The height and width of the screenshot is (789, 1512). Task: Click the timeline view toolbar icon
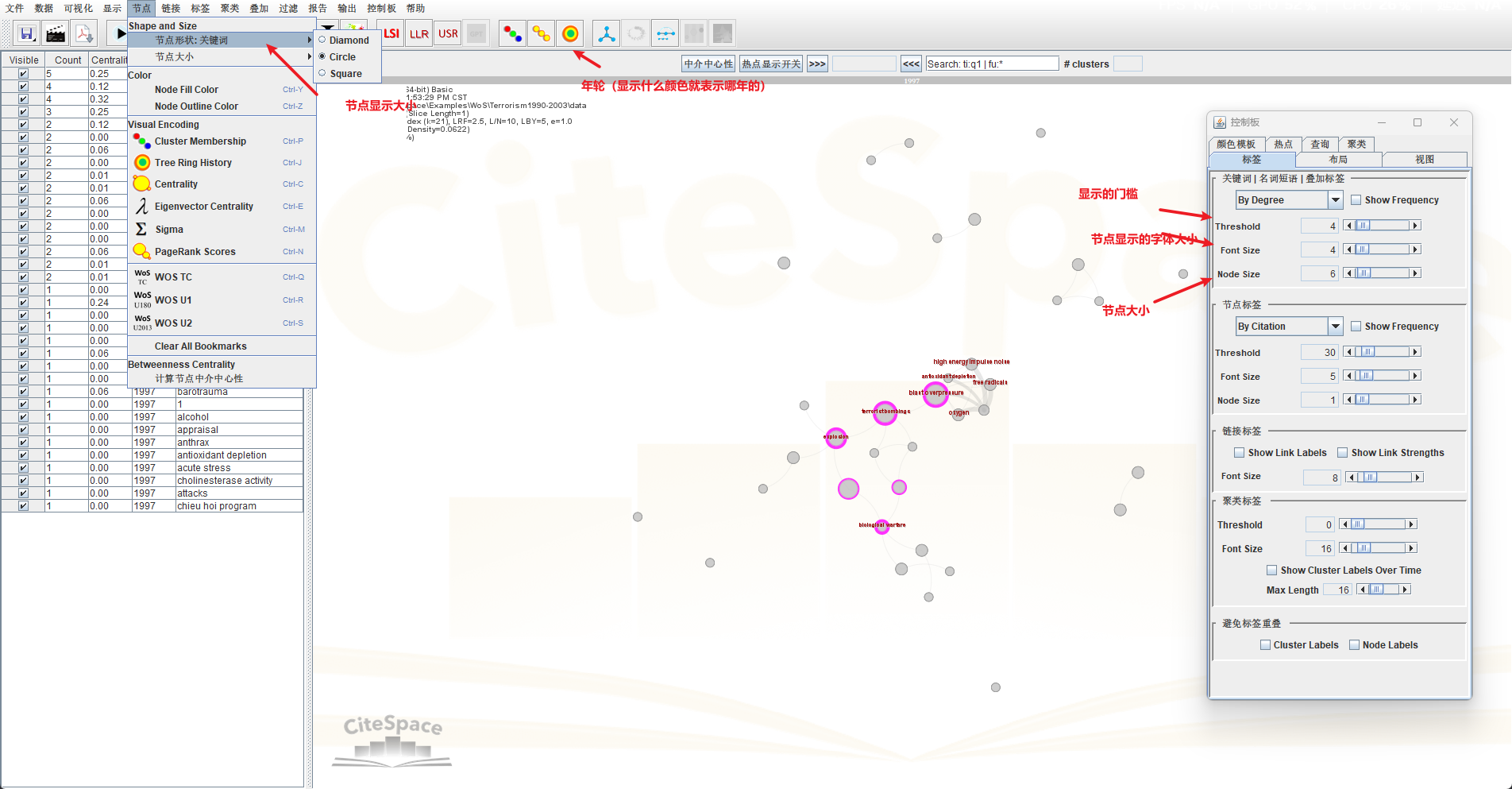(665, 34)
